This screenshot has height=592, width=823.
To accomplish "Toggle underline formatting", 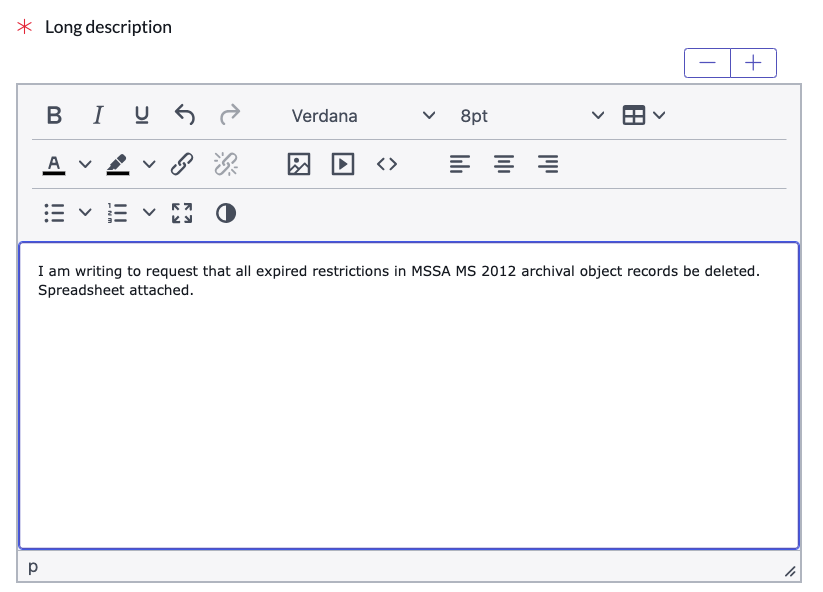I will click(142, 115).
